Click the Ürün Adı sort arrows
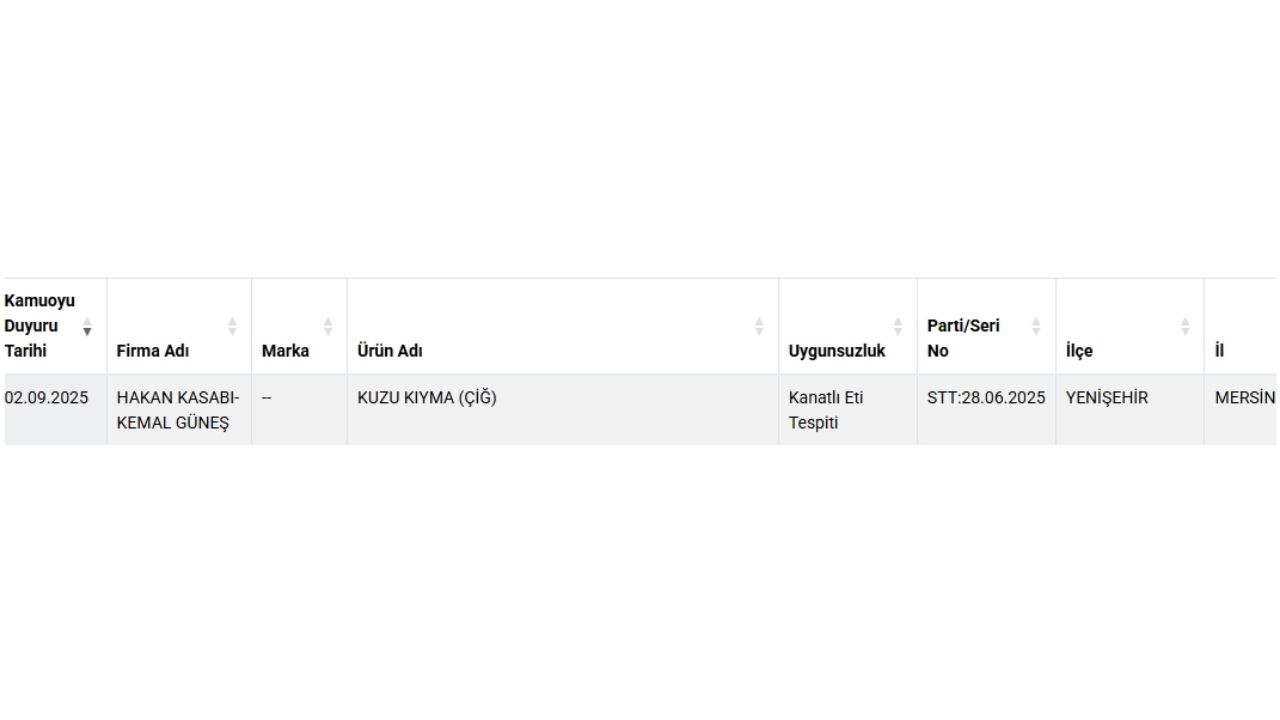This screenshot has height=720, width=1280. point(759,326)
